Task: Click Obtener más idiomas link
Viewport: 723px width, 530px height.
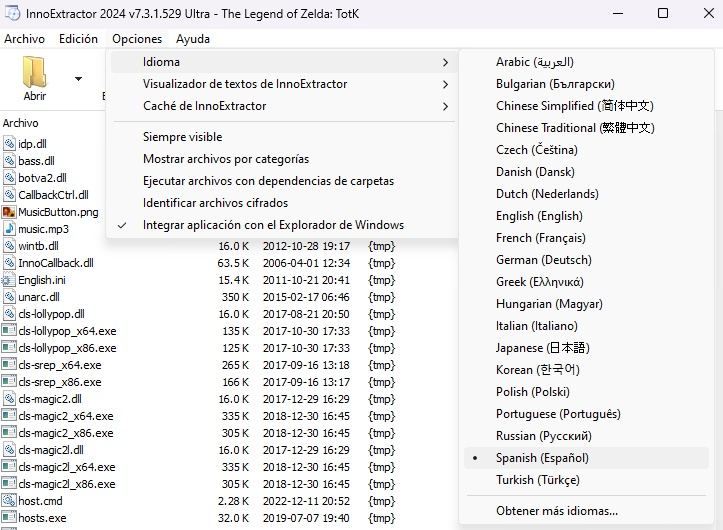Action: 586,511
